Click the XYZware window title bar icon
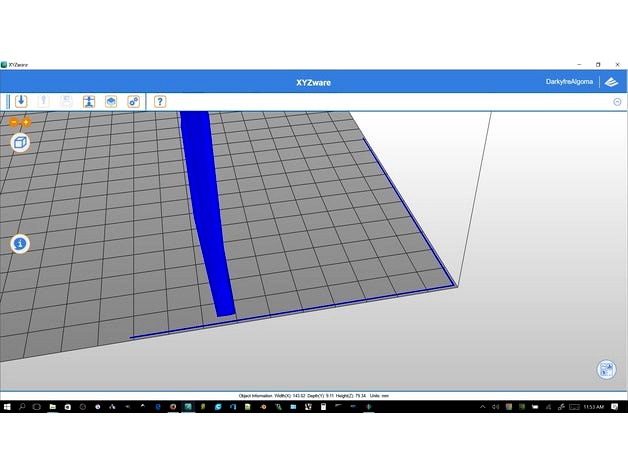This screenshot has height=472, width=628. (4, 65)
